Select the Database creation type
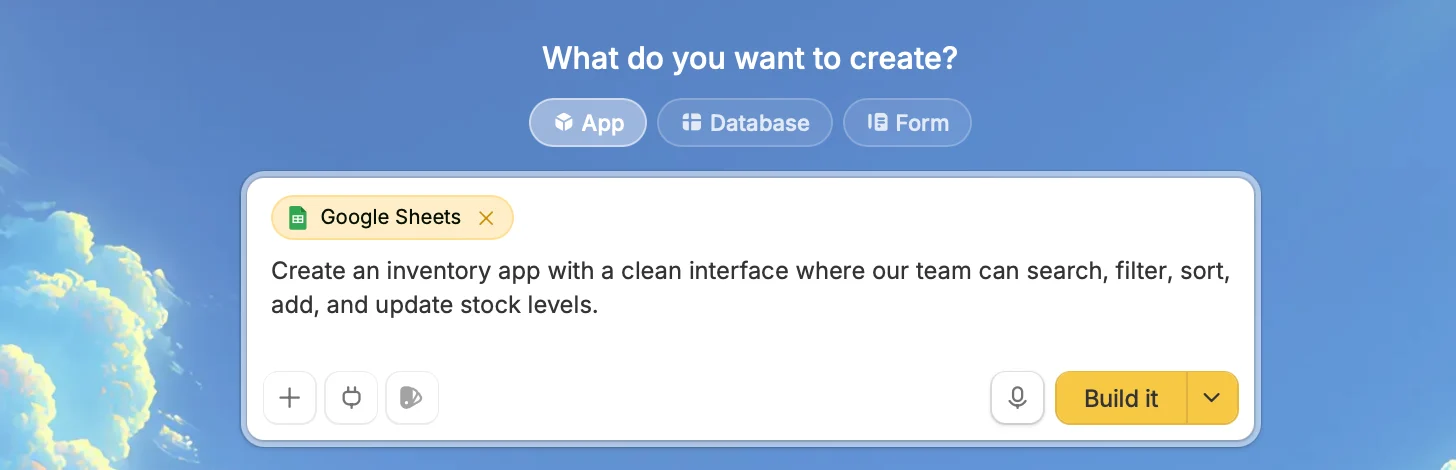 click(x=745, y=123)
